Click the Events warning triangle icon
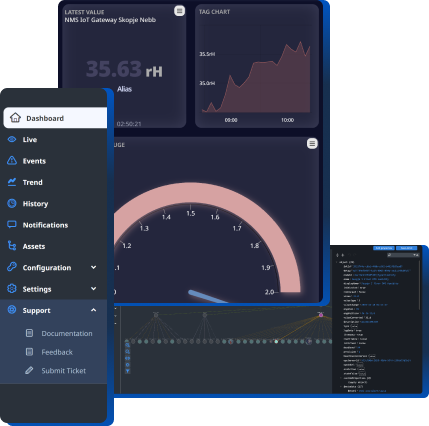 [12, 160]
